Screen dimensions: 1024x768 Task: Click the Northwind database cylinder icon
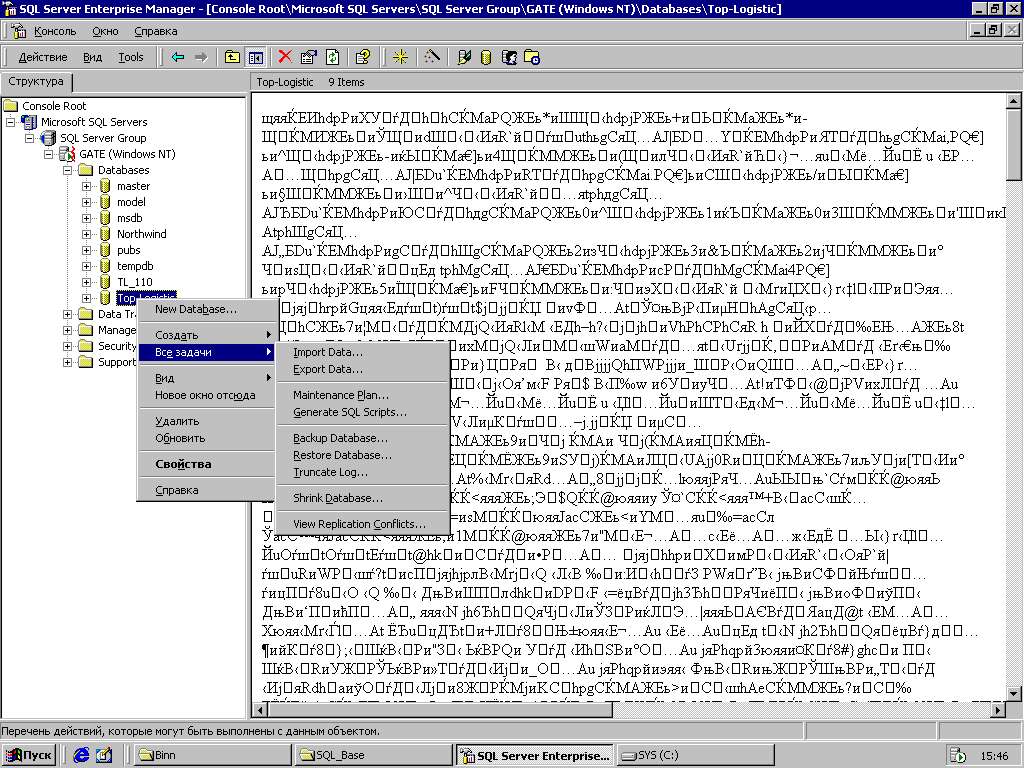(105, 234)
